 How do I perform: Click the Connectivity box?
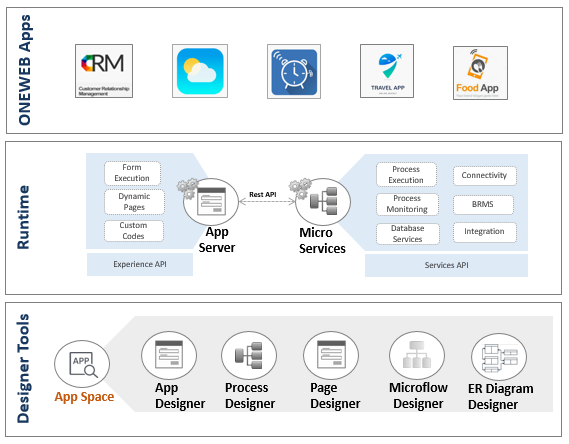click(484, 176)
